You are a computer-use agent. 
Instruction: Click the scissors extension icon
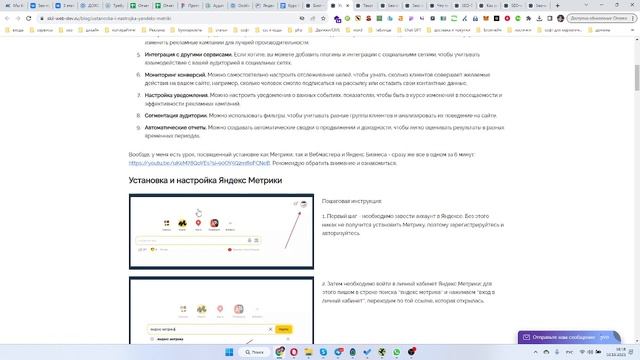(464, 18)
